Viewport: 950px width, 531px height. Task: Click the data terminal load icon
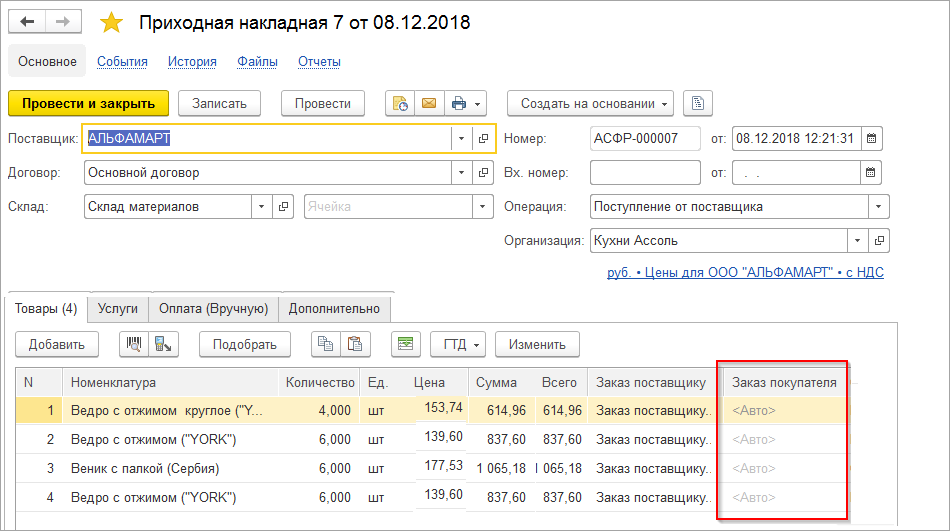coord(160,344)
